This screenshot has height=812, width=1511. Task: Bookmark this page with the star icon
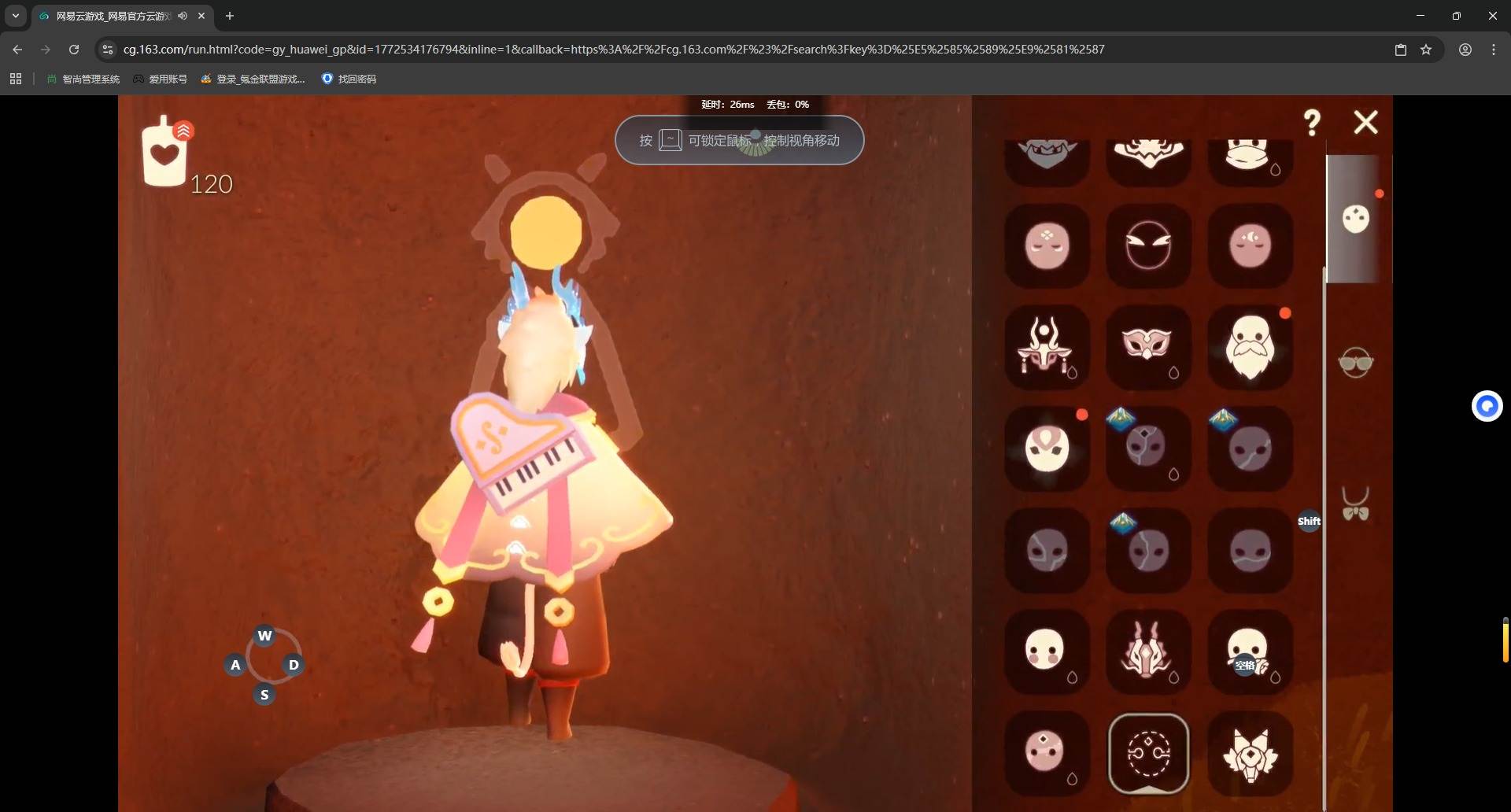coord(1426,50)
